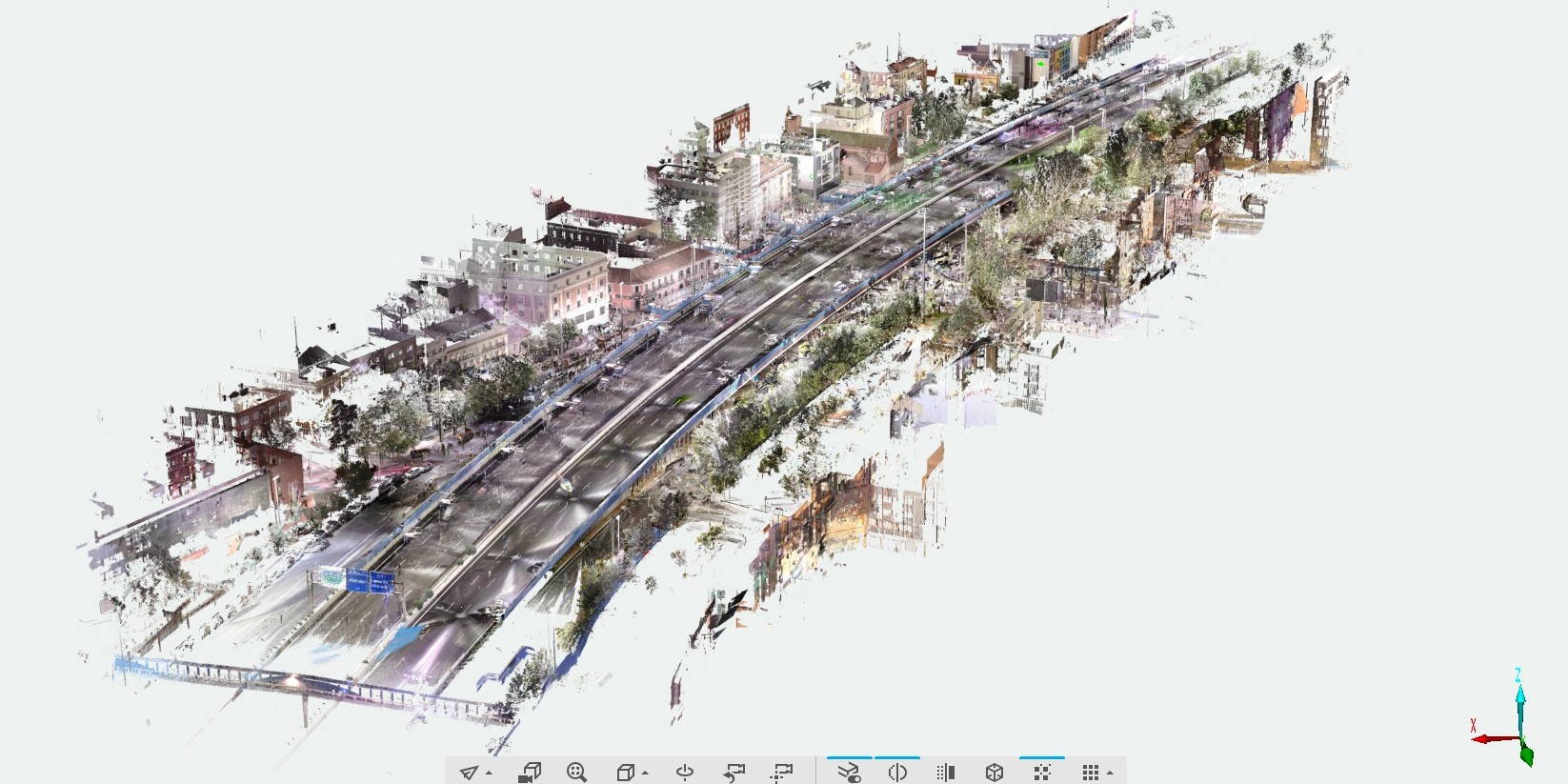Click the 3x3 grid dots icon

[x=1090, y=772]
